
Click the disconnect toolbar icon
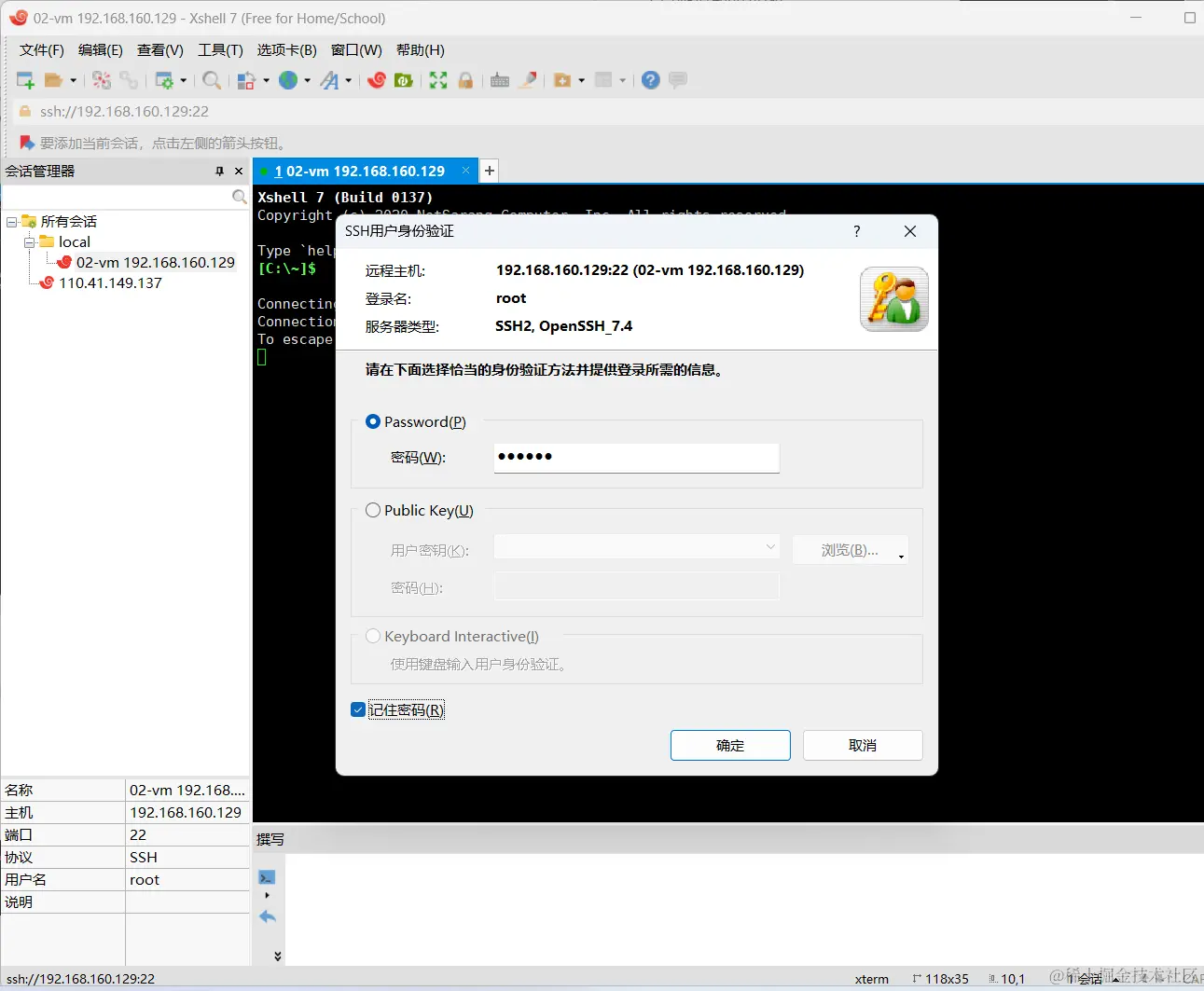pyautogui.click(x=102, y=80)
